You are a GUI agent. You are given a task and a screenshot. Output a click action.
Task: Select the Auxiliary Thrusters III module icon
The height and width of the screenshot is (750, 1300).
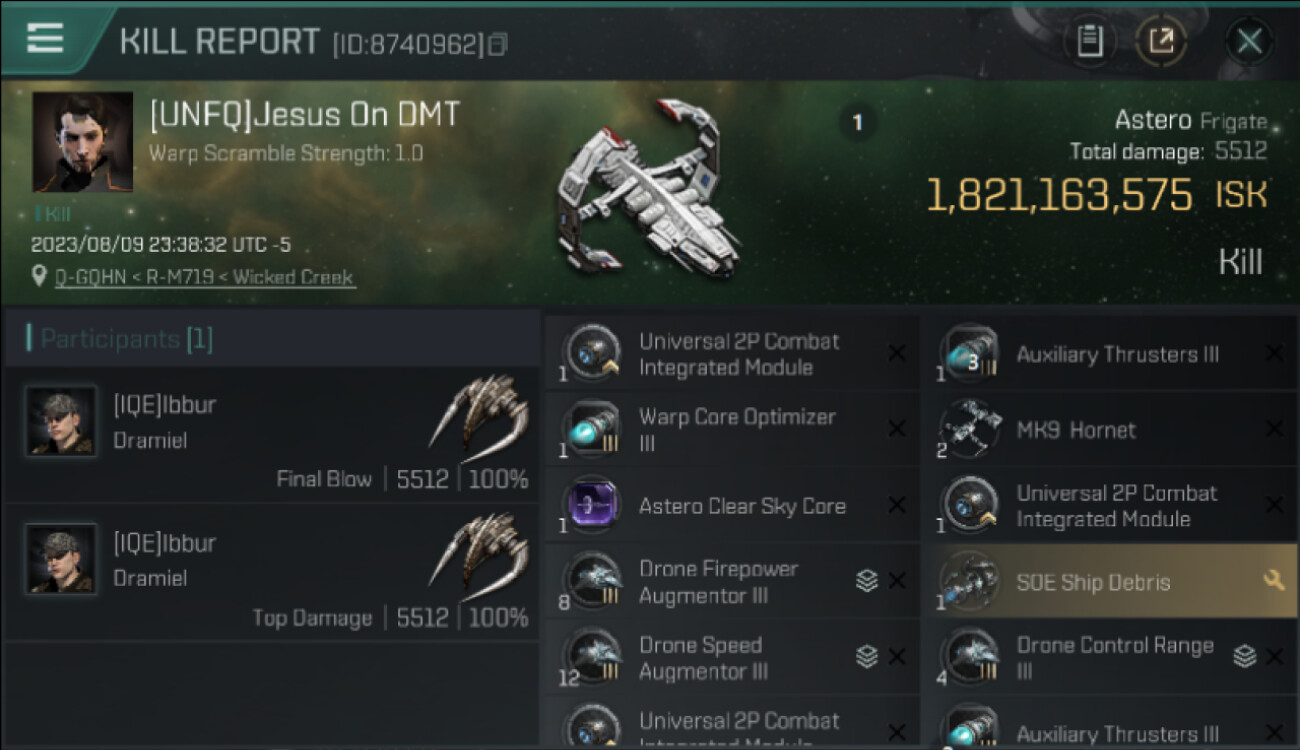(970, 354)
